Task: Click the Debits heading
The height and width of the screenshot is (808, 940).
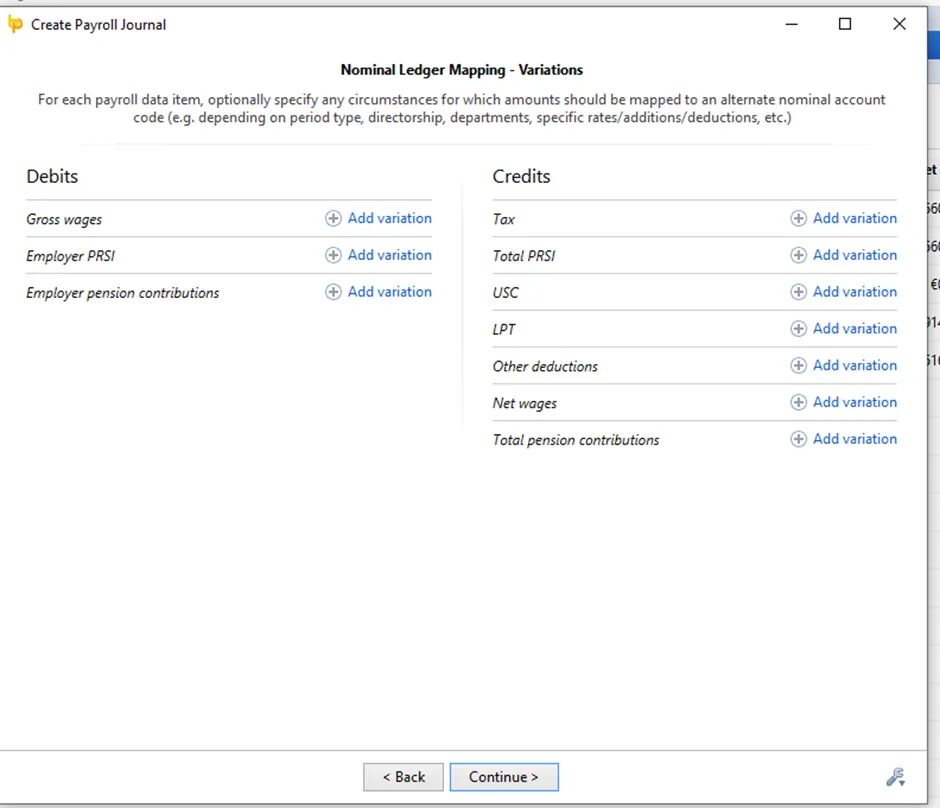Action: tap(52, 176)
